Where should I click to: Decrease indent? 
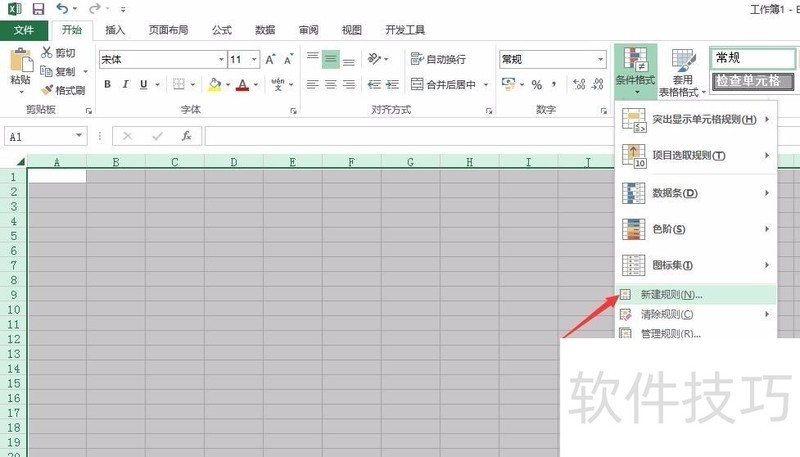[x=374, y=84]
